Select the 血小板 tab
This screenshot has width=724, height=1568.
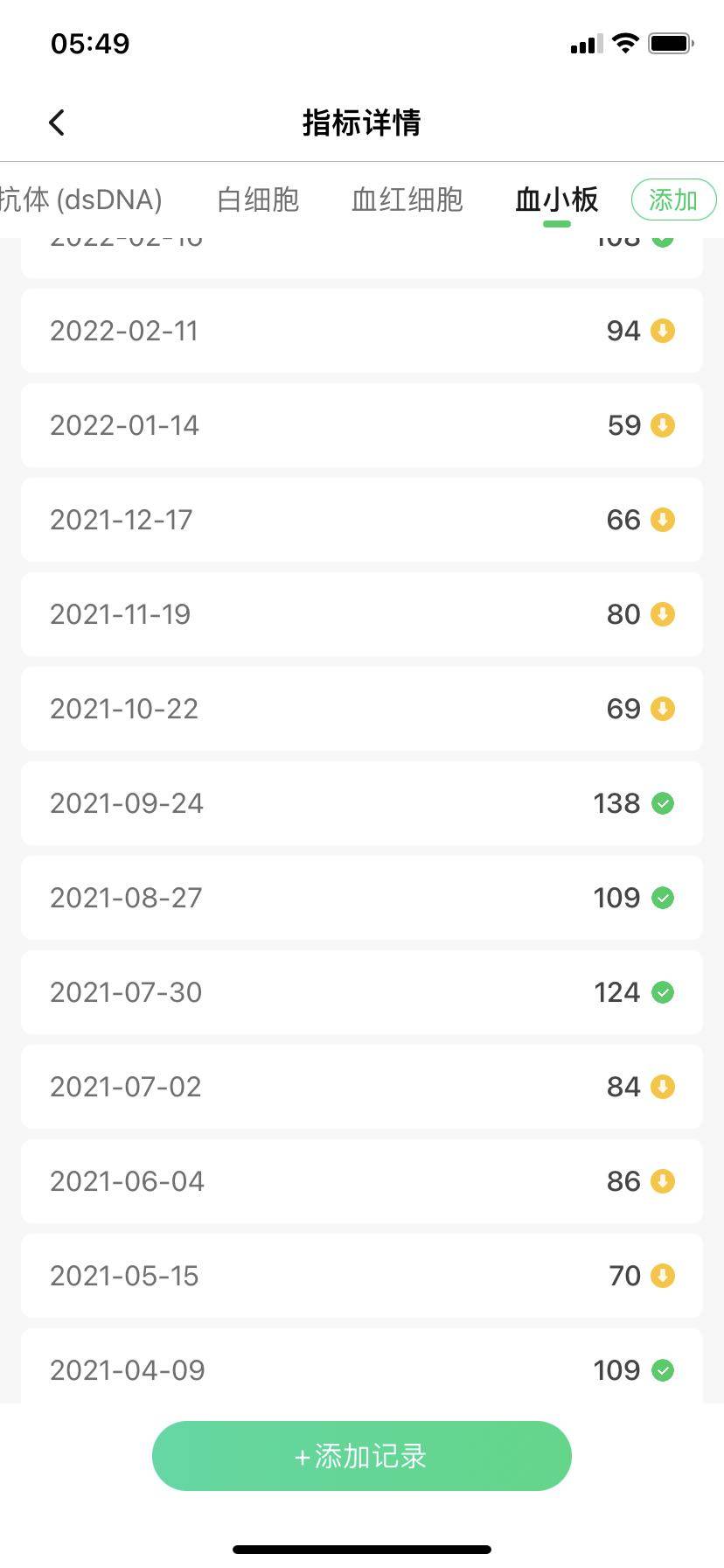[x=556, y=199]
